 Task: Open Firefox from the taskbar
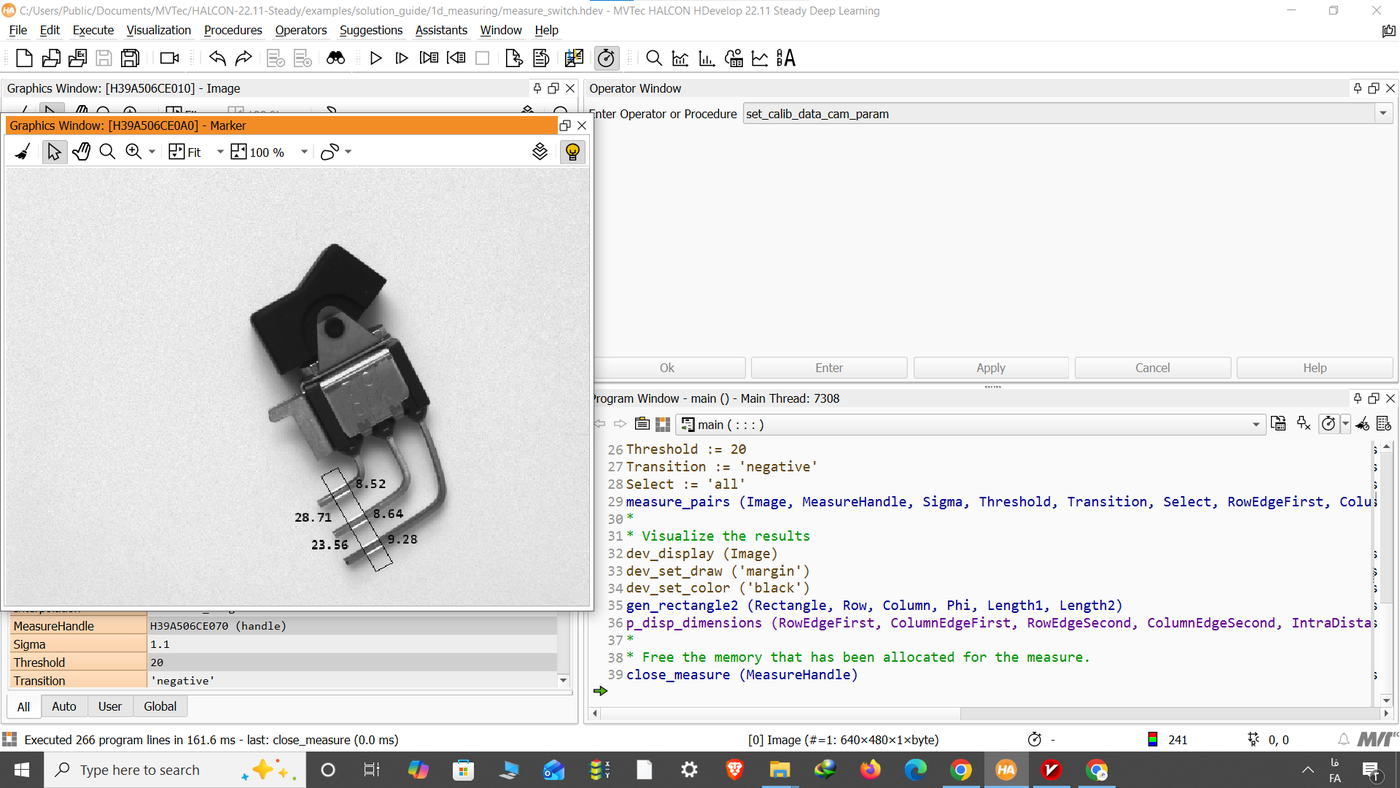tap(870, 770)
